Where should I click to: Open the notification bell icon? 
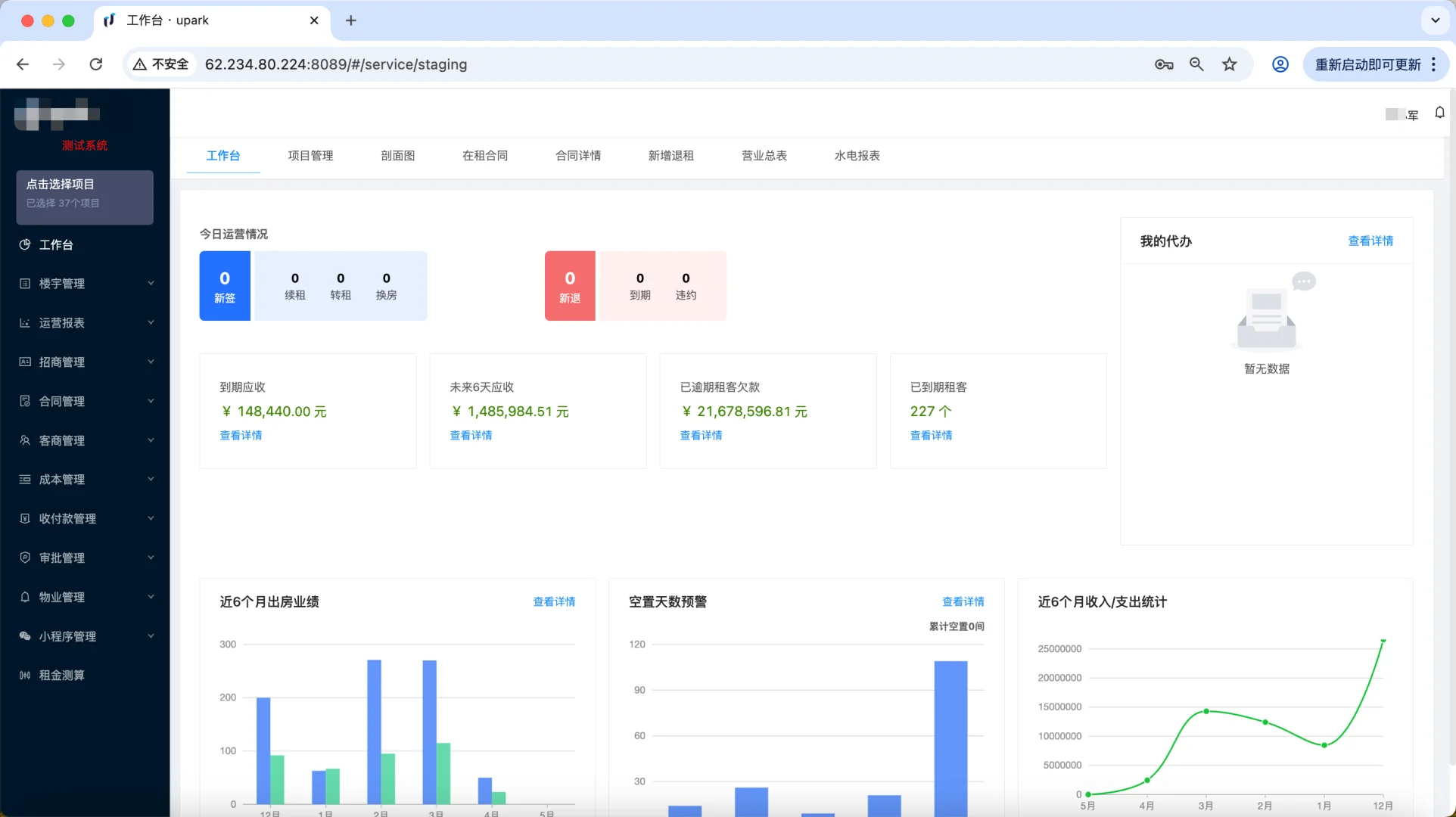tap(1439, 112)
